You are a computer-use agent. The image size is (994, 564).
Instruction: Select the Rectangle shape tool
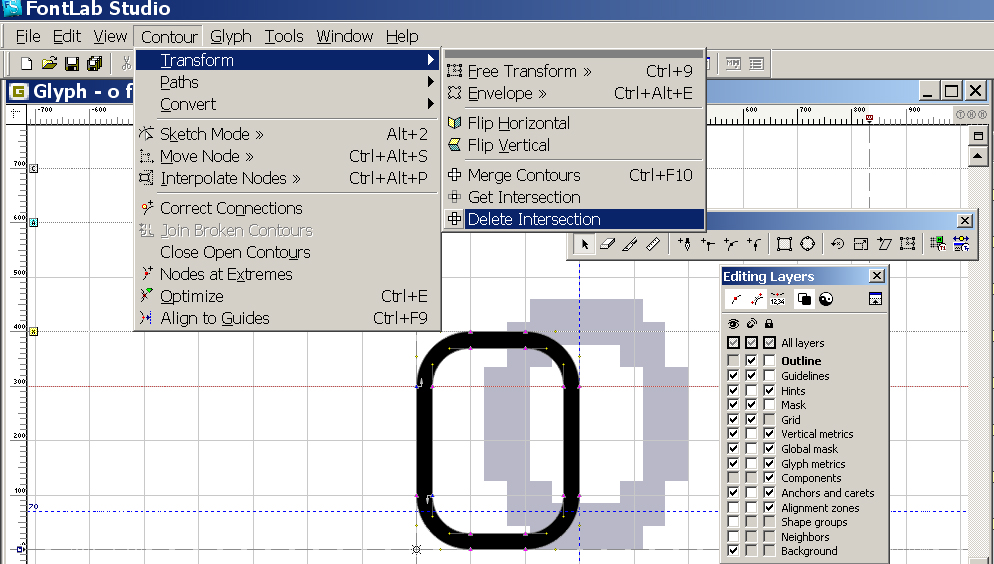(x=784, y=244)
